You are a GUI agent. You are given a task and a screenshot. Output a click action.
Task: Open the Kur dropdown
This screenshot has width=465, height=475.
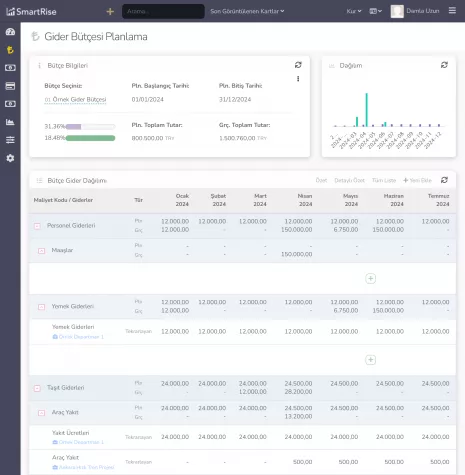(x=354, y=11)
